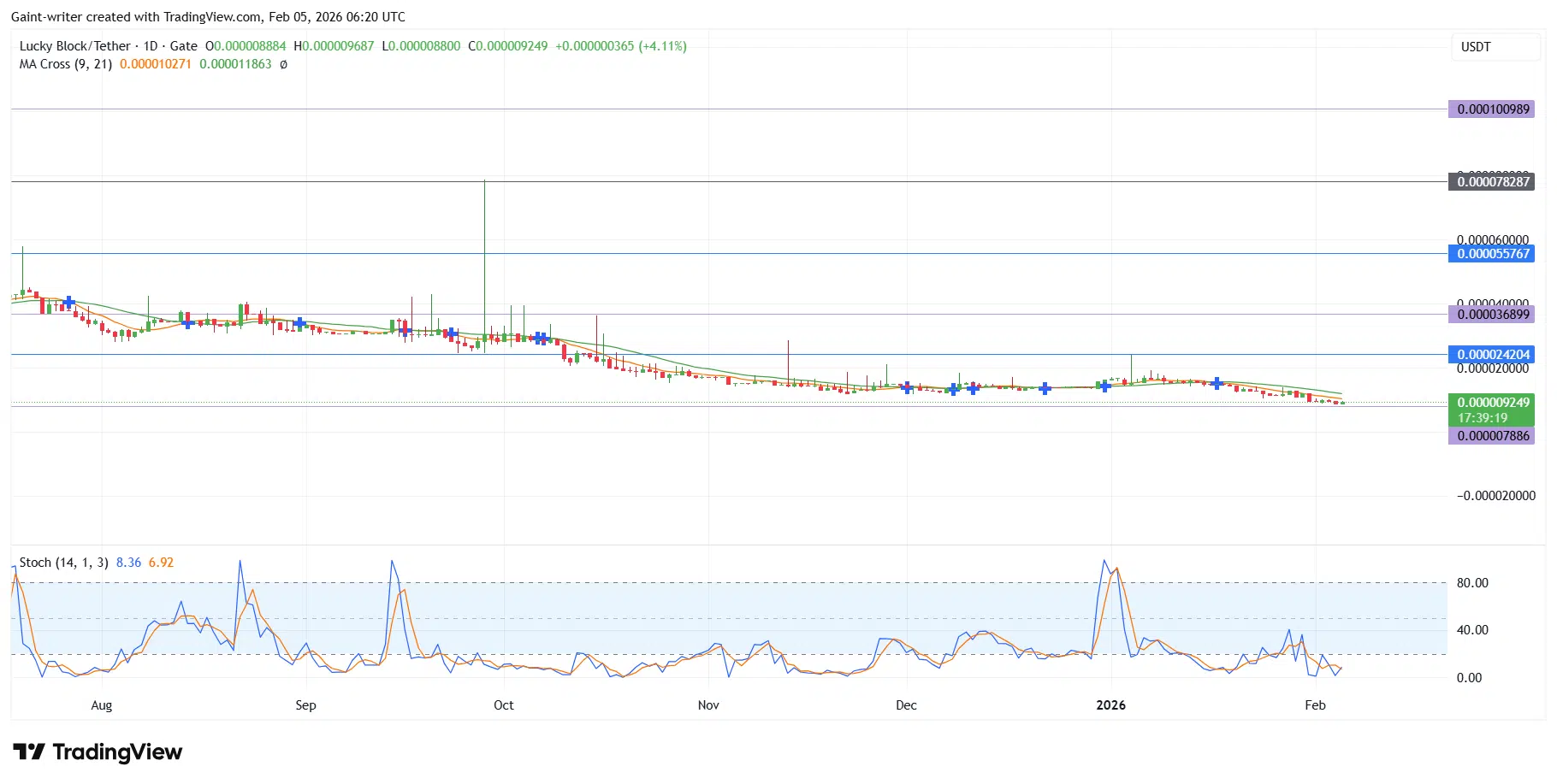Click the blue 0.000024204 level label
Viewport: 1557px width, 784px height.
coord(1492,355)
